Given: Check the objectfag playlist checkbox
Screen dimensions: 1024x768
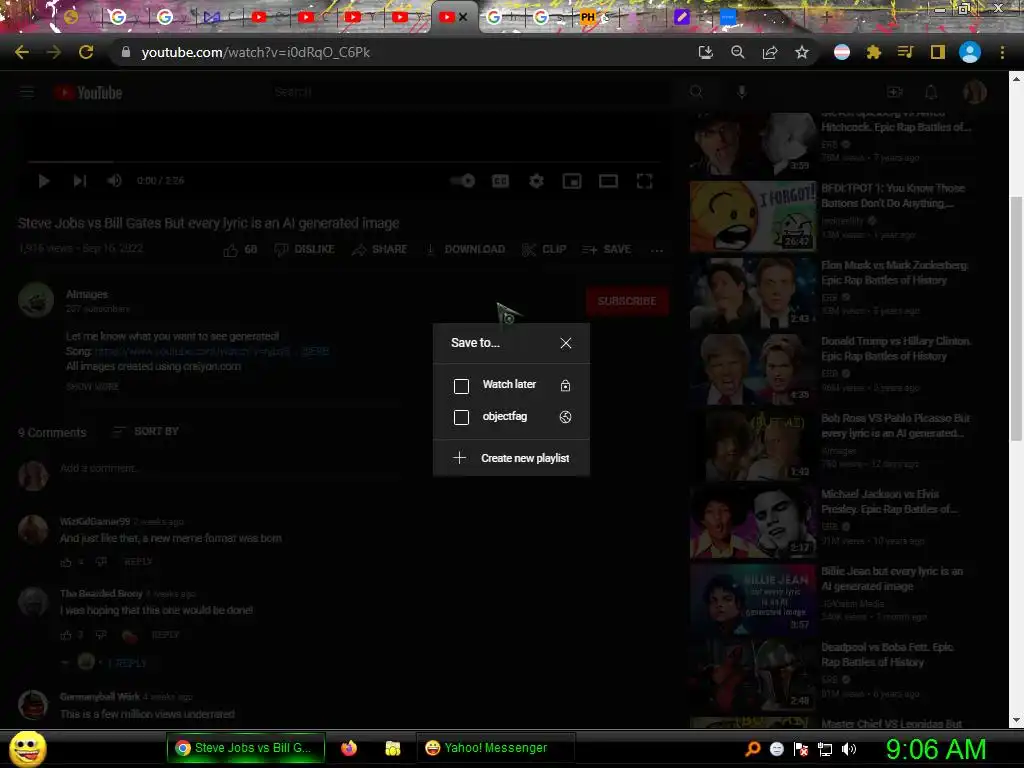Looking at the screenshot, I should tap(461, 417).
